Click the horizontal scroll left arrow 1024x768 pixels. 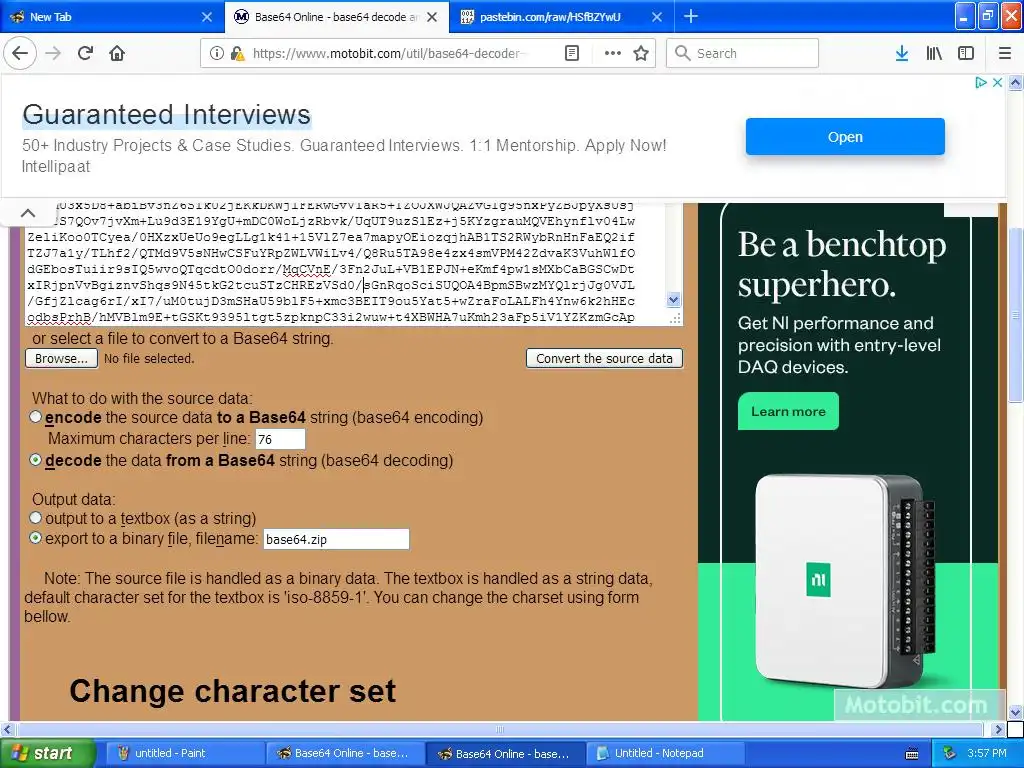[x=7, y=729]
